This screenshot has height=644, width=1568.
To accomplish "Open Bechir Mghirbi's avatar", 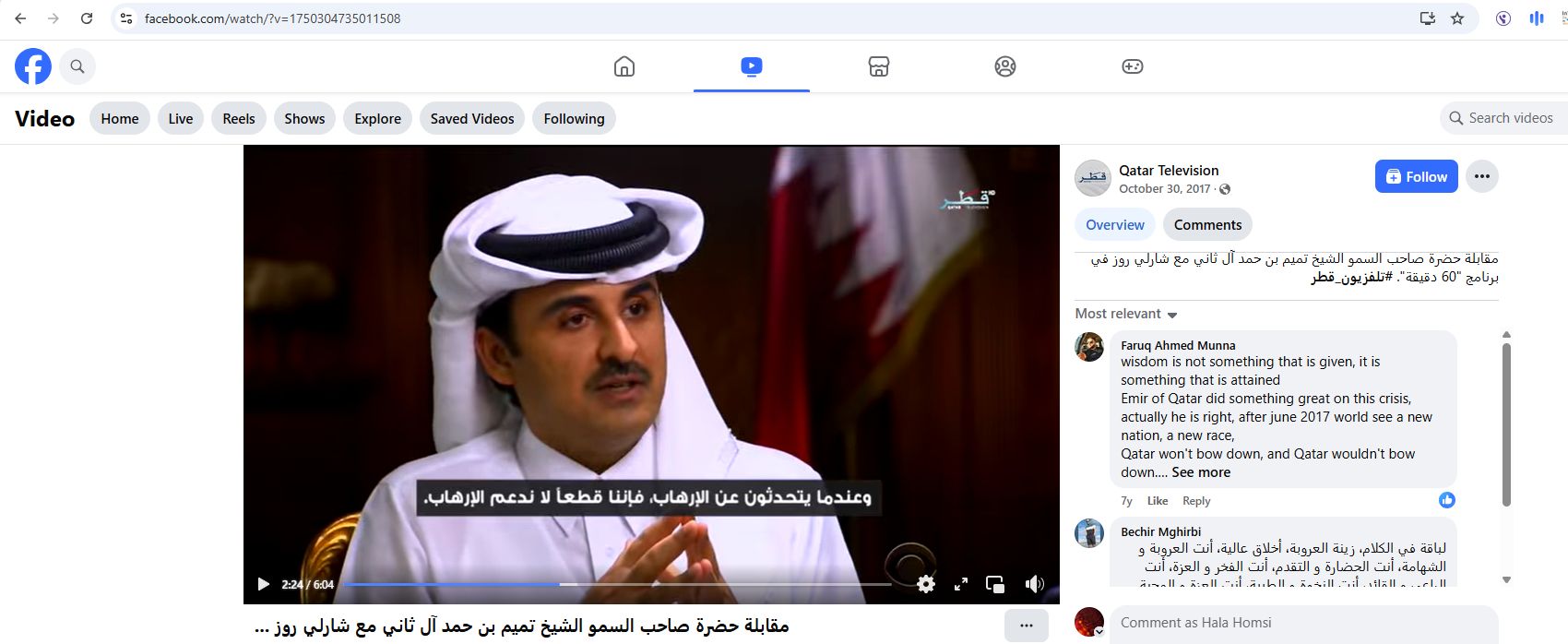I will (1089, 533).
